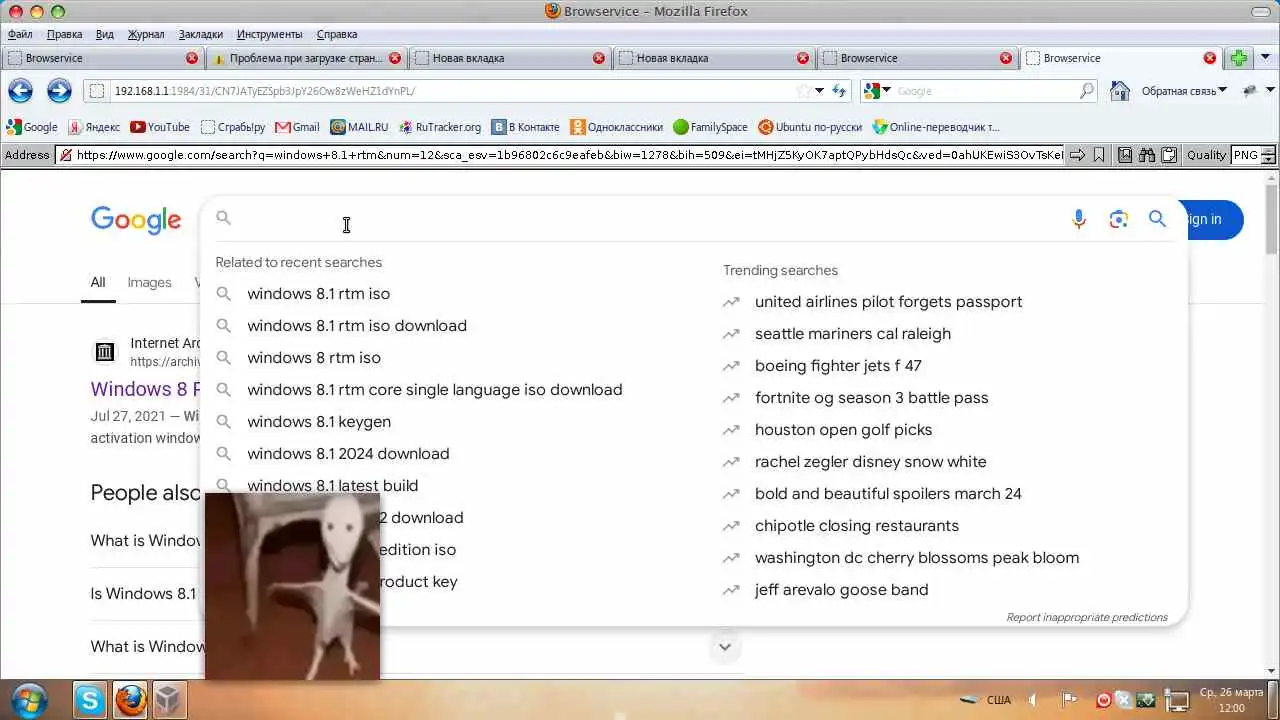The image size is (1280, 720).
Task: Click Browservice insecure padlock icon
Action: pos(65,155)
